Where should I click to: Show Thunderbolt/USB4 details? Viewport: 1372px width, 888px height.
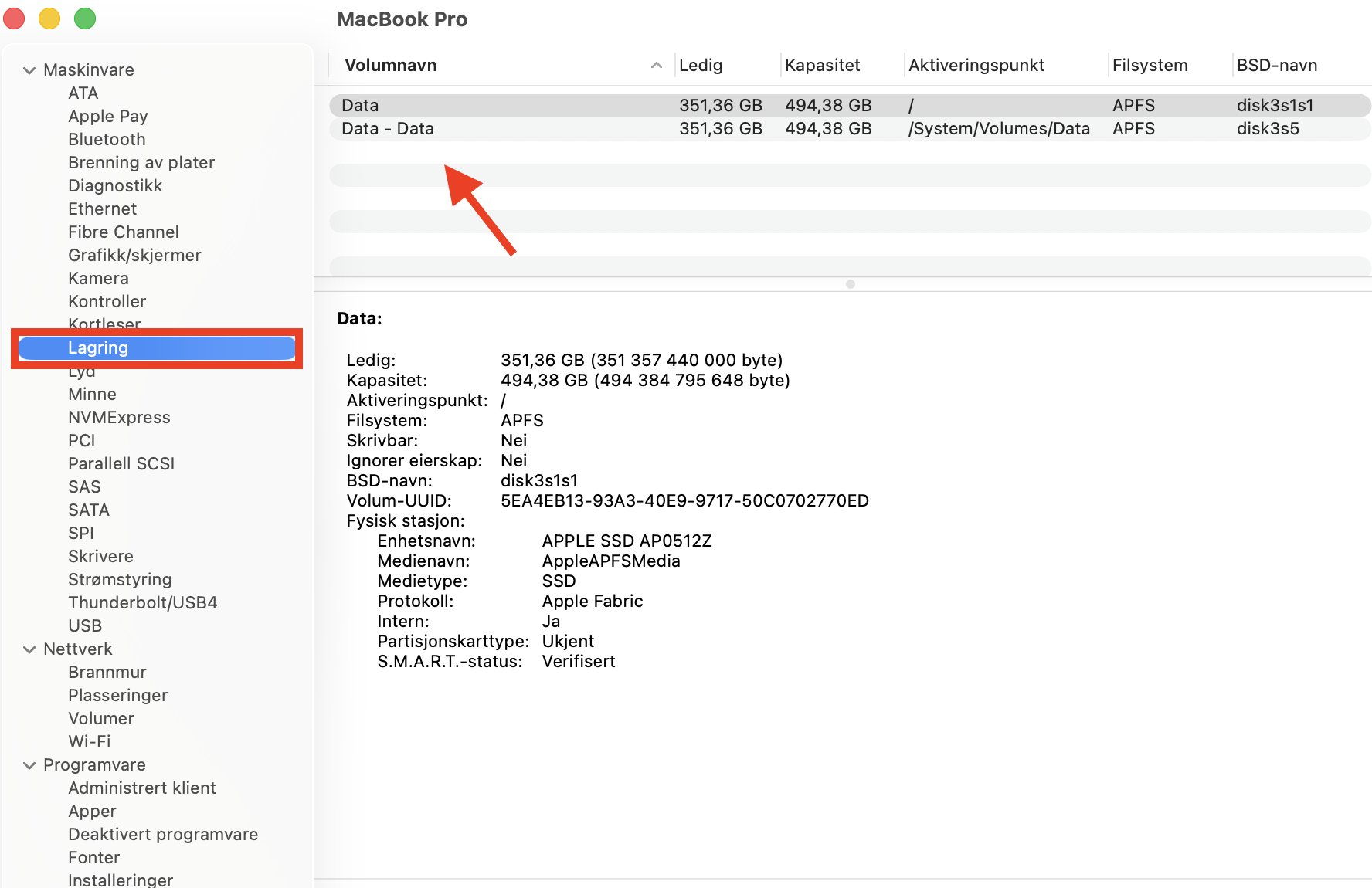coord(143,603)
